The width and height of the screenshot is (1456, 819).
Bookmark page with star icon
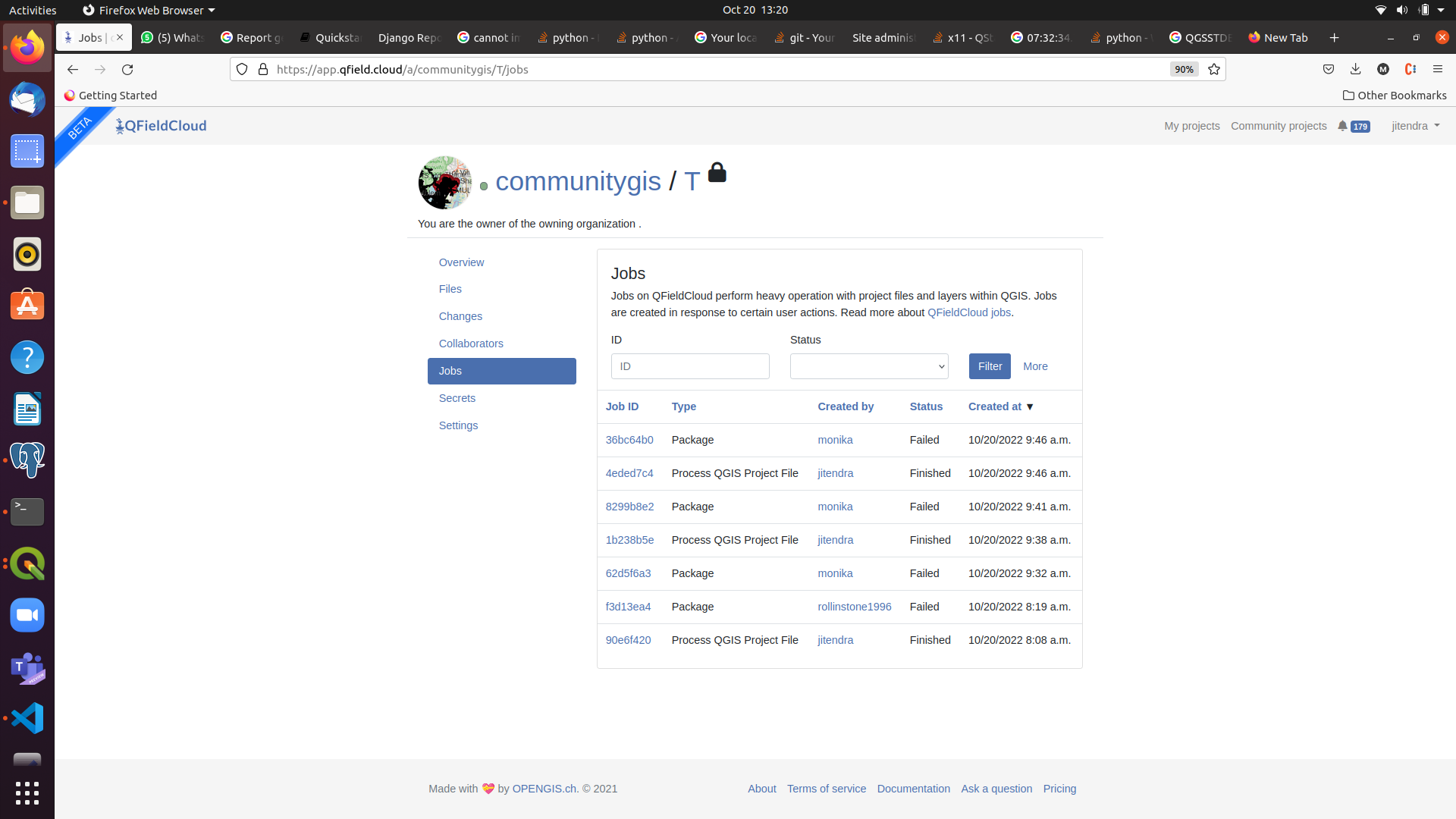(1214, 69)
